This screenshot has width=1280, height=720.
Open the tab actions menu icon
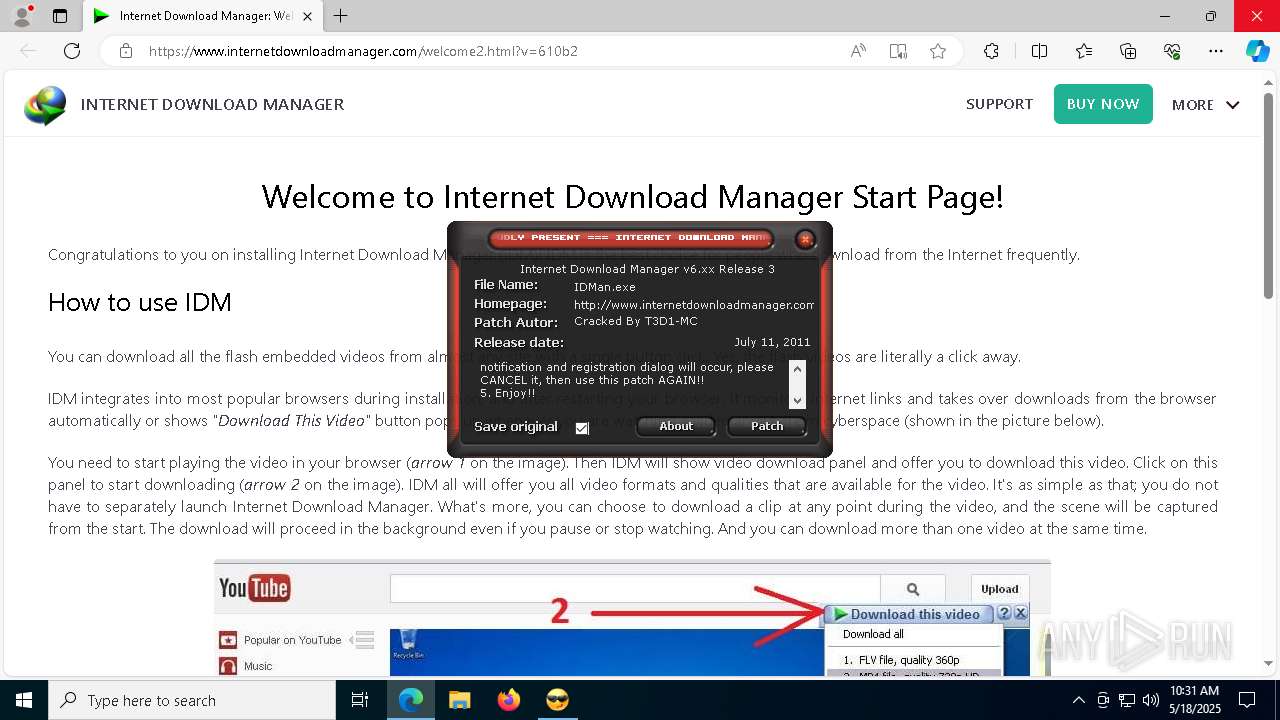pos(60,16)
